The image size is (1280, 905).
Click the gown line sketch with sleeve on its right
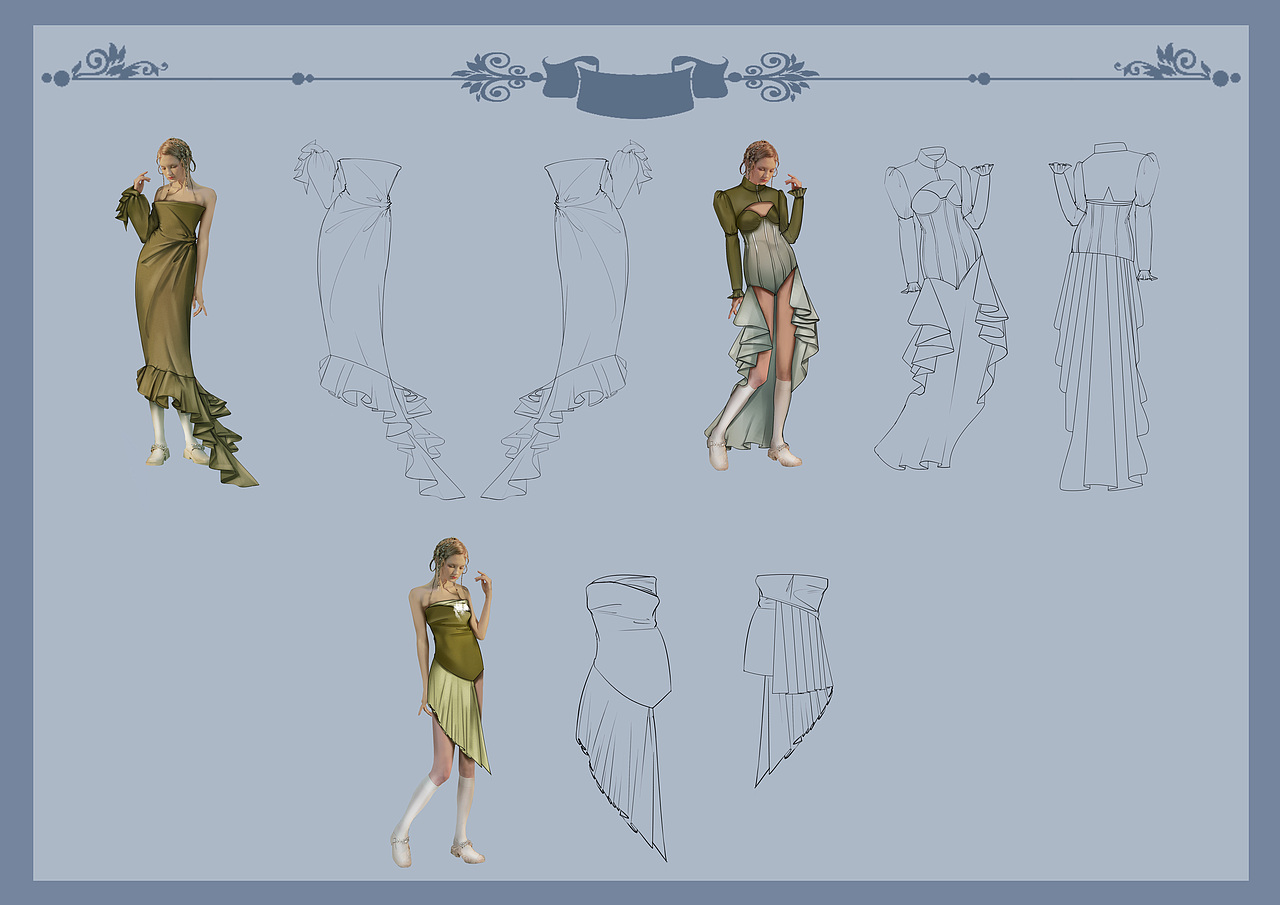click(567, 319)
